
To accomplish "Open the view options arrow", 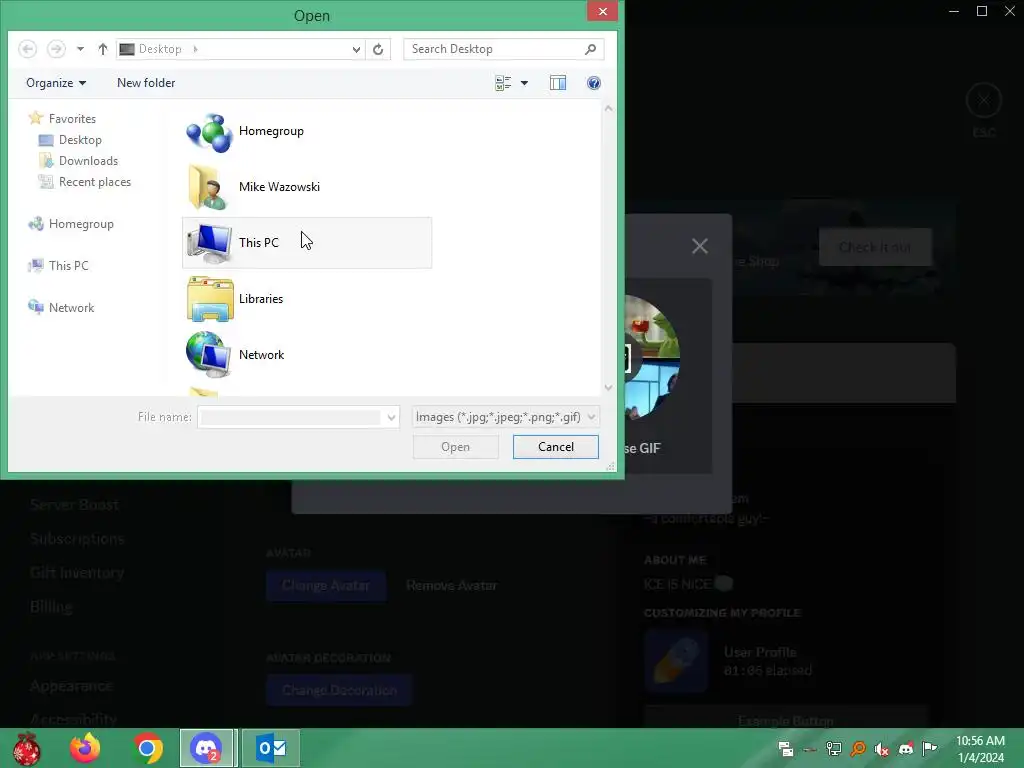I will pyautogui.click(x=524, y=83).
